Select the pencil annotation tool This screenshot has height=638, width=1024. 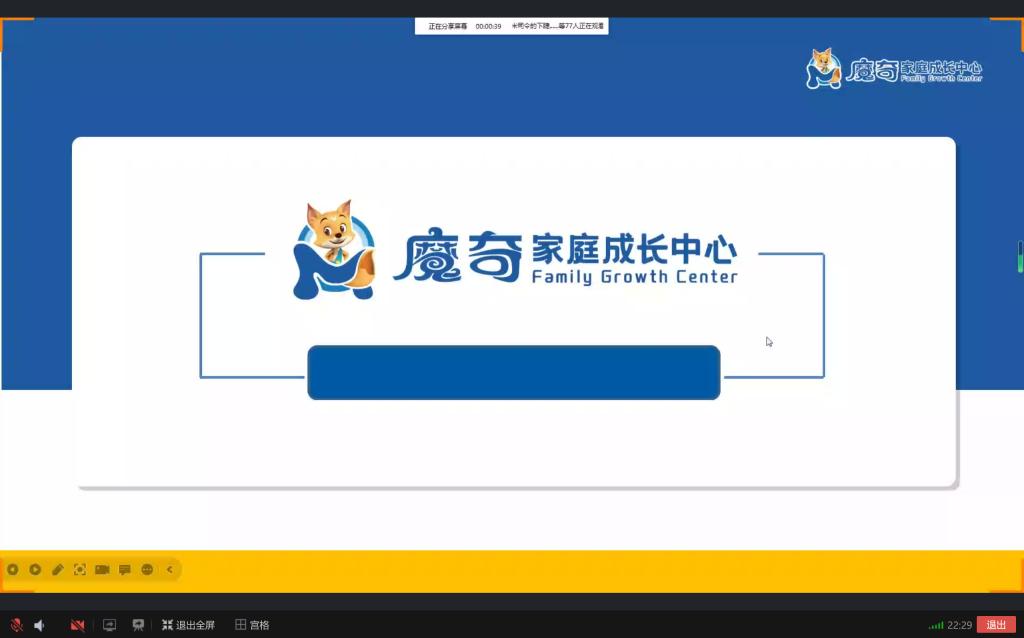pos(57,569)
